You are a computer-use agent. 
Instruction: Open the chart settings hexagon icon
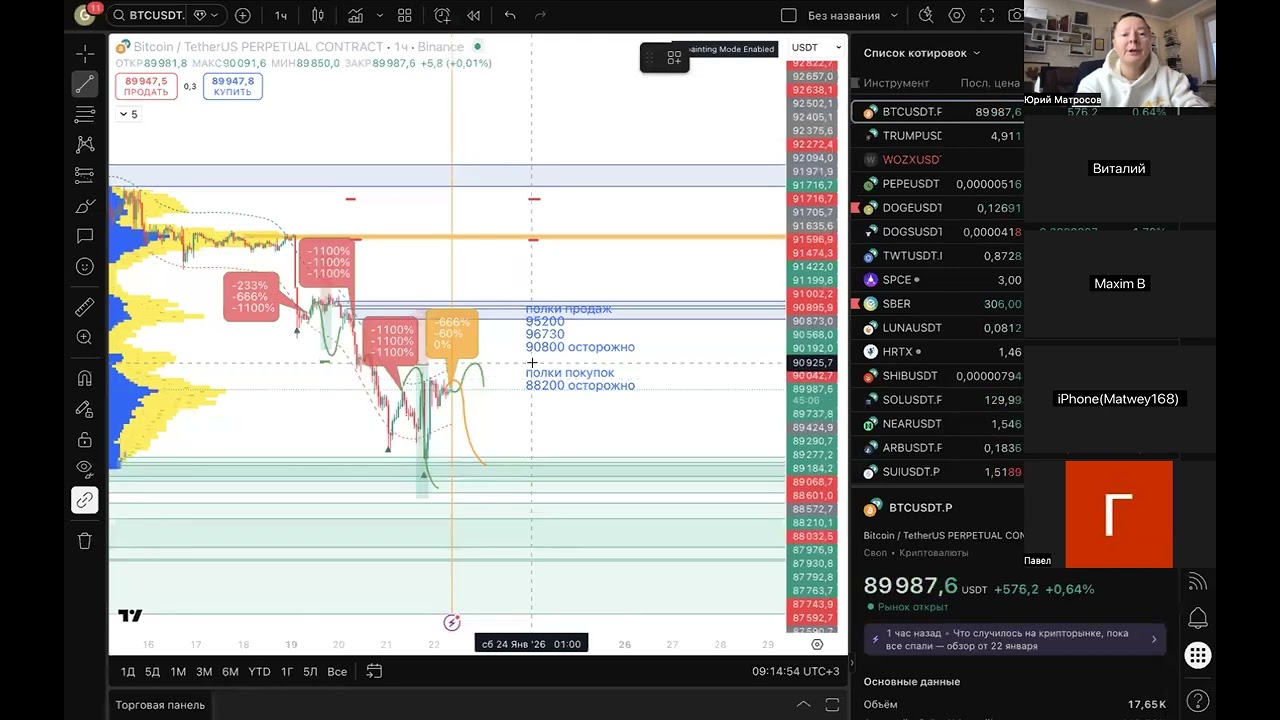[957, 15]
